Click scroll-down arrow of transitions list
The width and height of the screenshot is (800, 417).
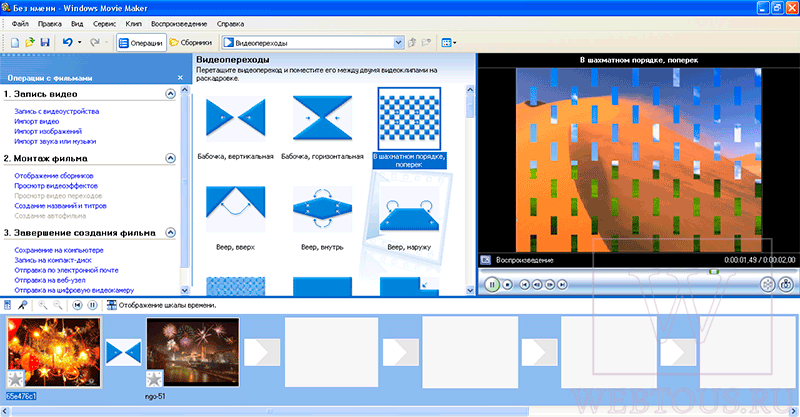[x=470, y=290]
